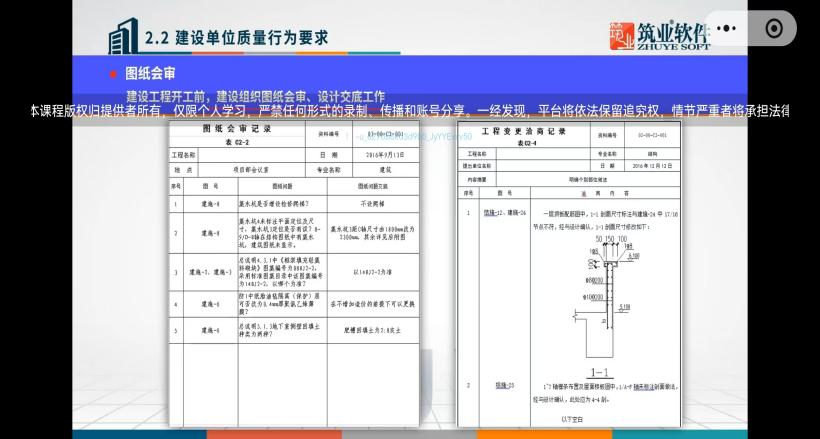
Task: Click the scrolling copyright notice text
Action: click(x=409, y=111)
